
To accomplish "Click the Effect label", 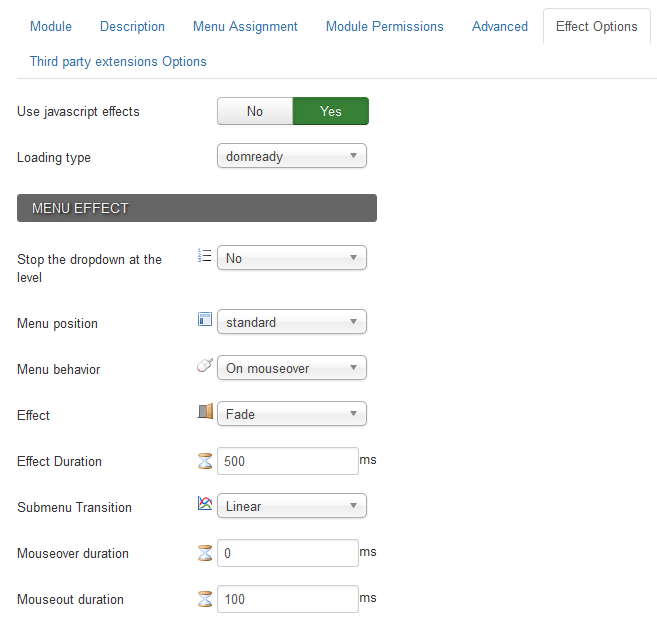I will coord(33,415).
